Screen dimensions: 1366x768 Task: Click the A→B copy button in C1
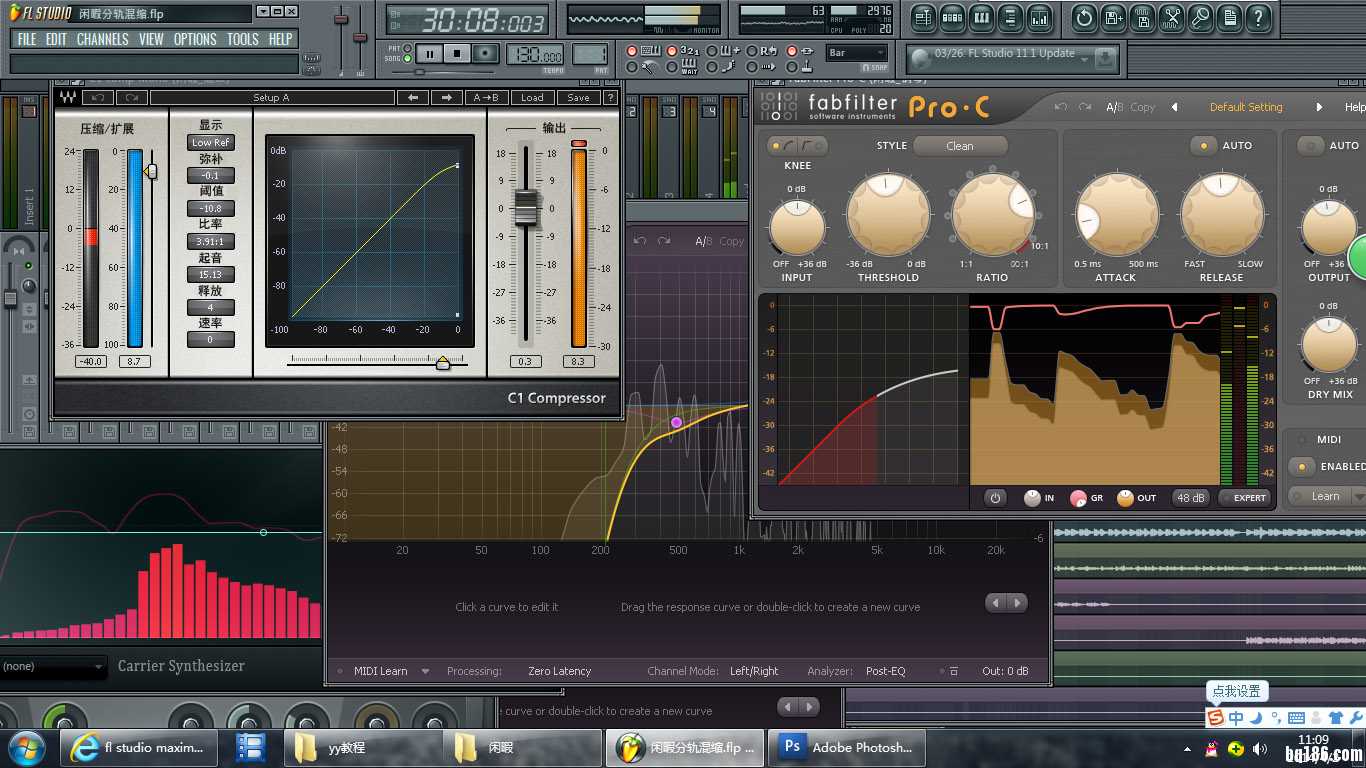489,98
